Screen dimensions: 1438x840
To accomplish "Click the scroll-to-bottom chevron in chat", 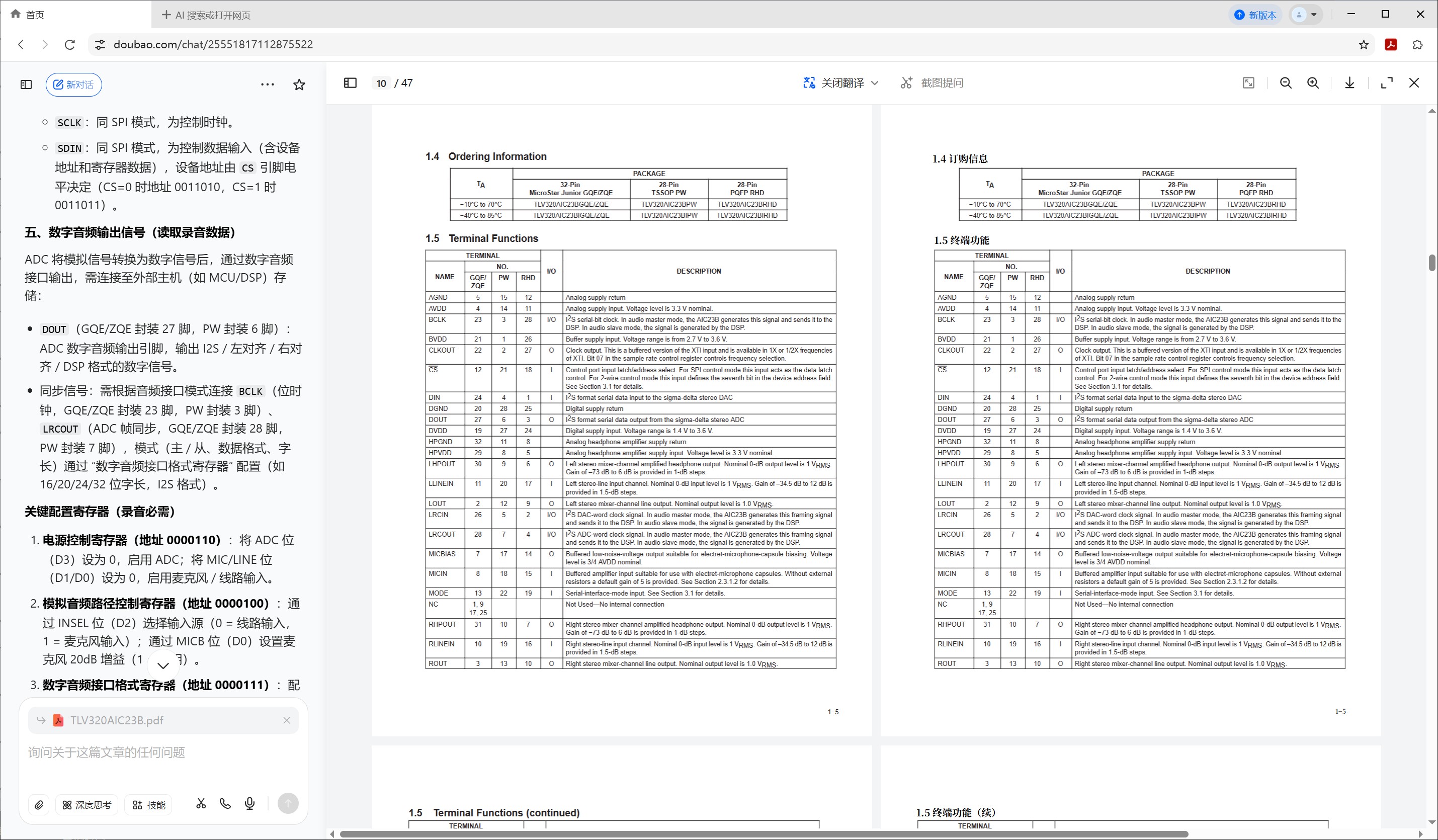I will click(x=163, y=665).
